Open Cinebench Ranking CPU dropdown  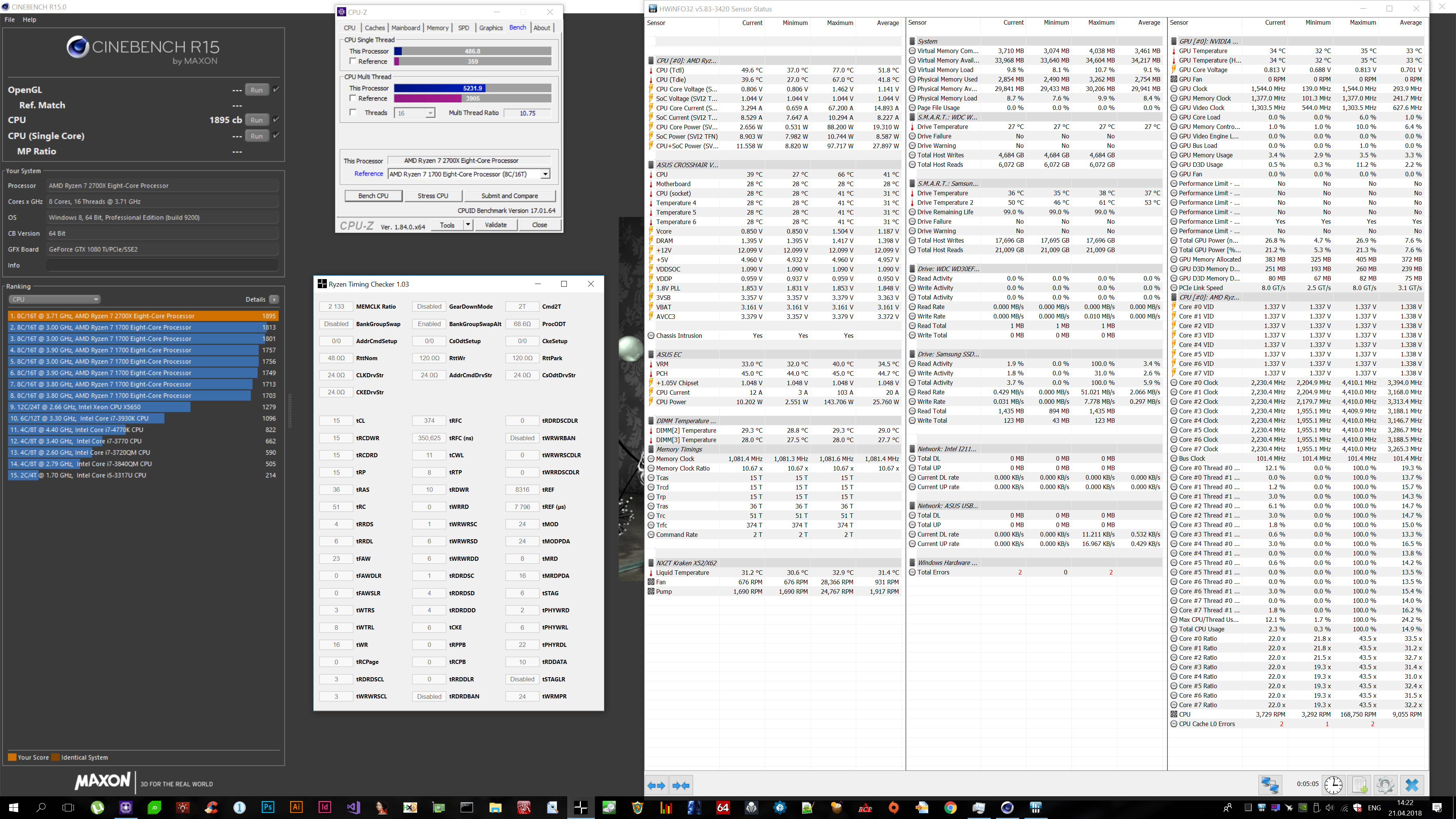[x=54, y=300]
